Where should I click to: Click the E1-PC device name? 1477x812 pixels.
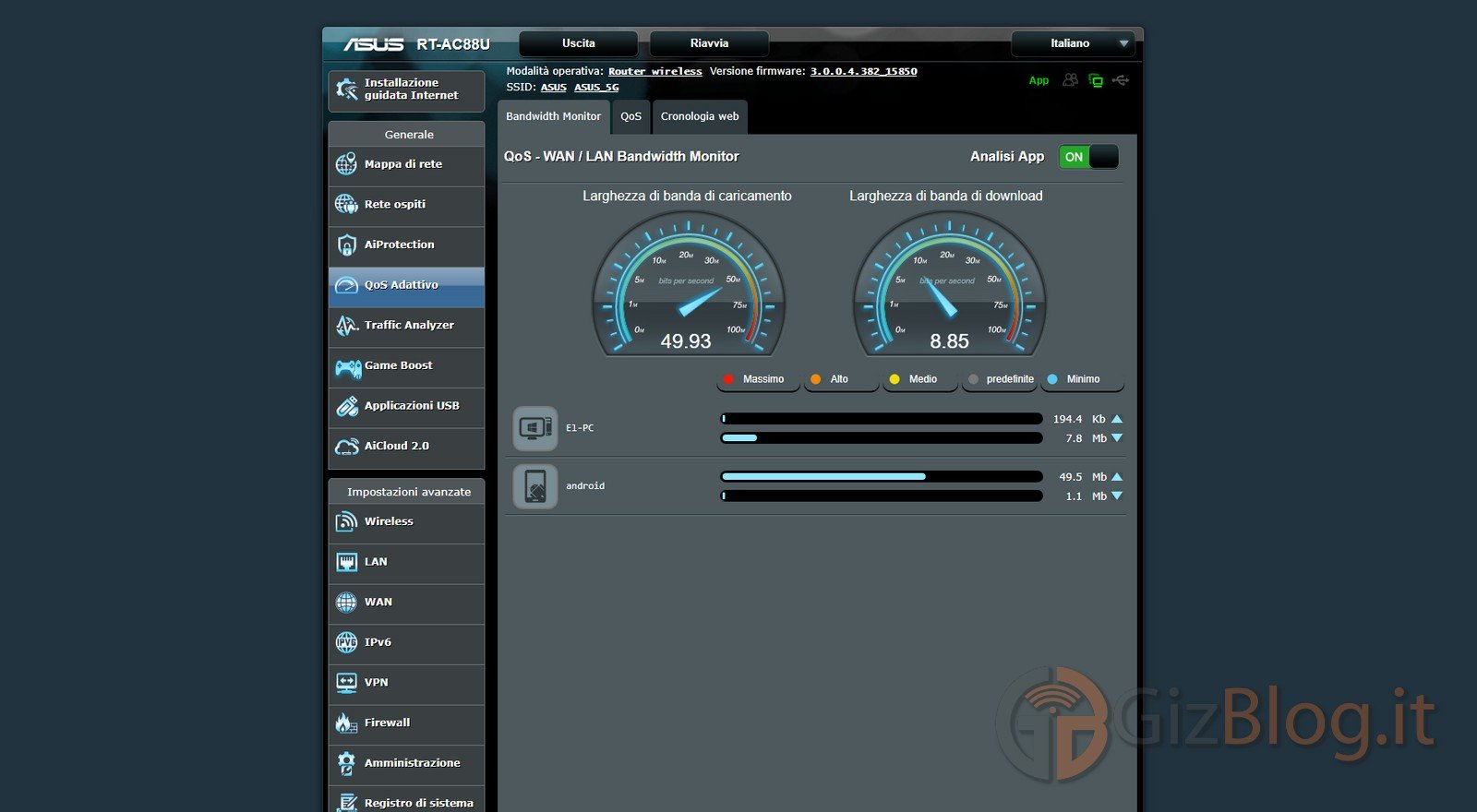(x=580, y=428)
